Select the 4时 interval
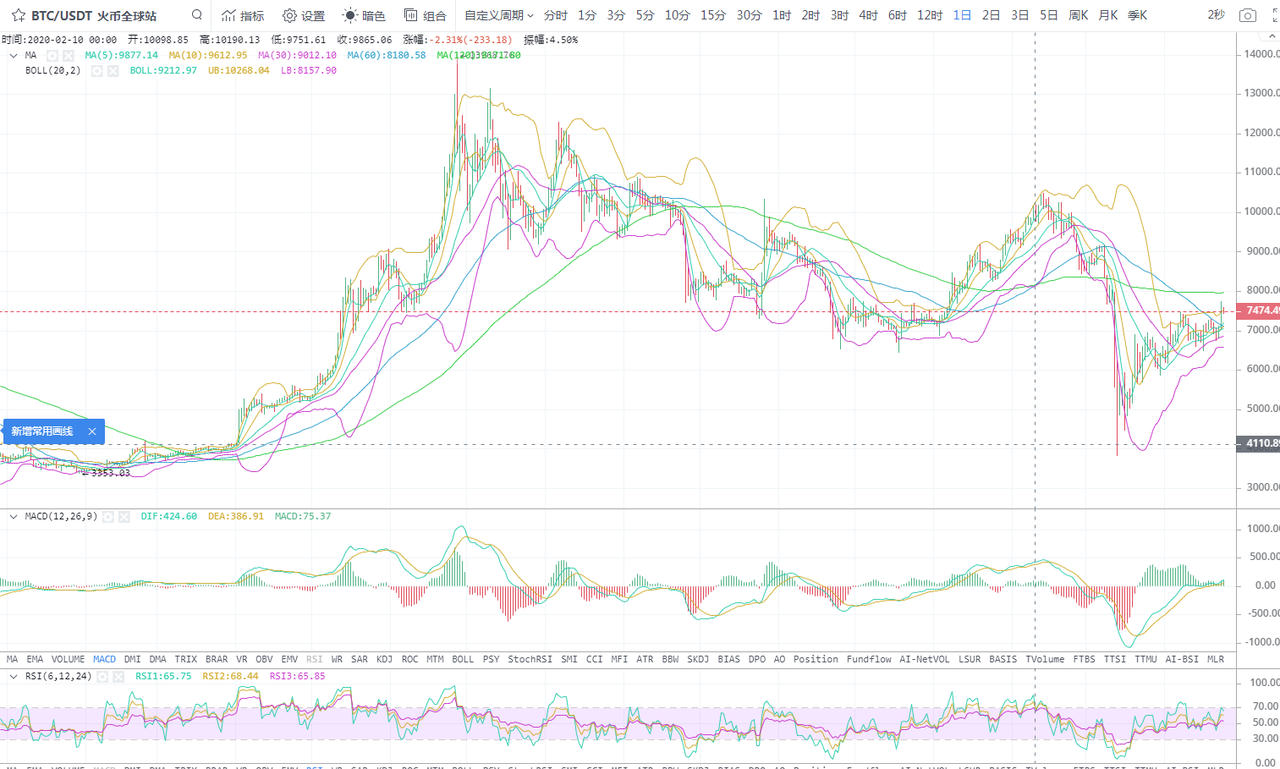The height and width of the screenshot is (769, 1280). 869,16
